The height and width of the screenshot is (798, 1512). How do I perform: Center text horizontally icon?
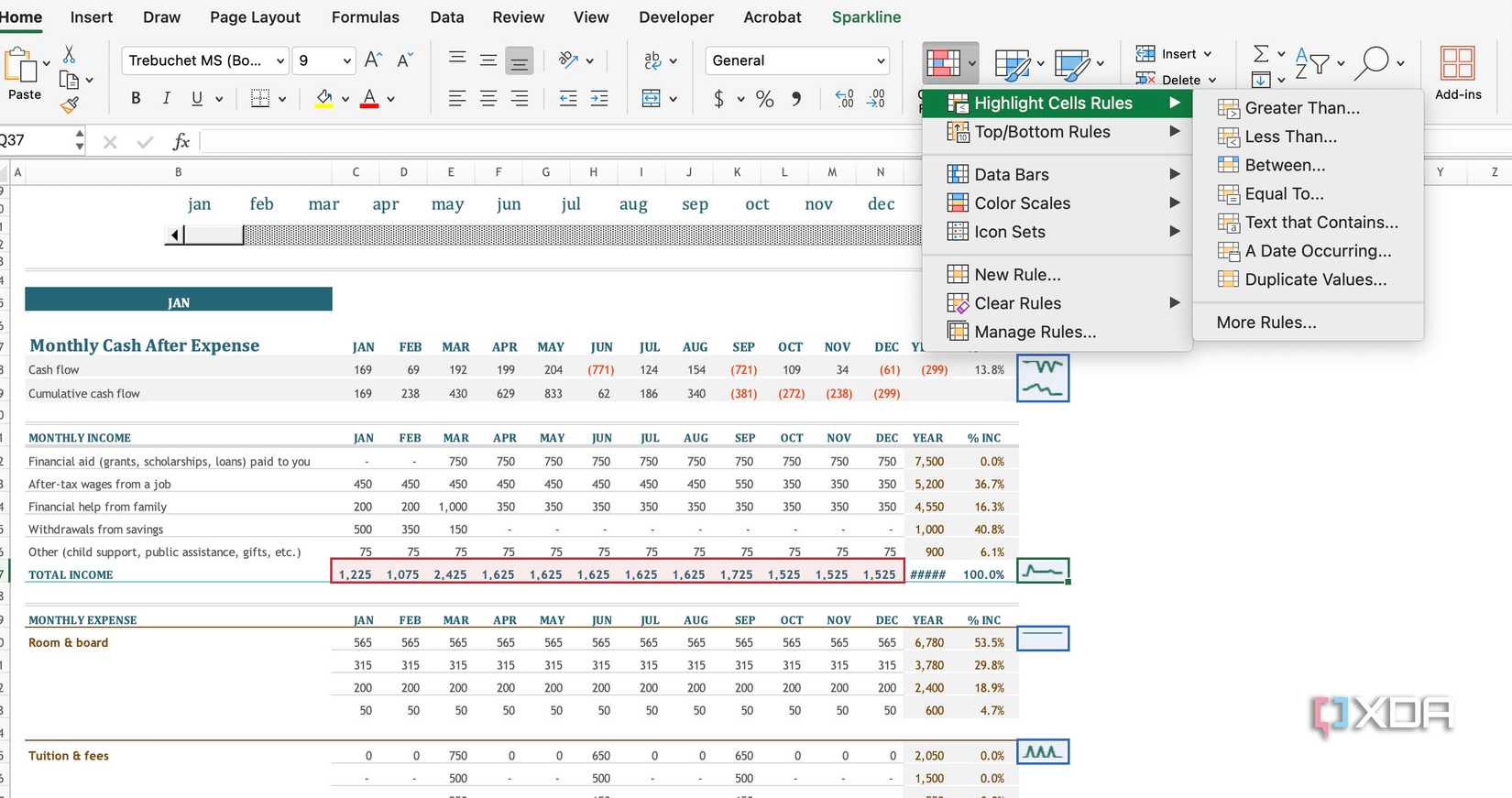pos(488,99)
